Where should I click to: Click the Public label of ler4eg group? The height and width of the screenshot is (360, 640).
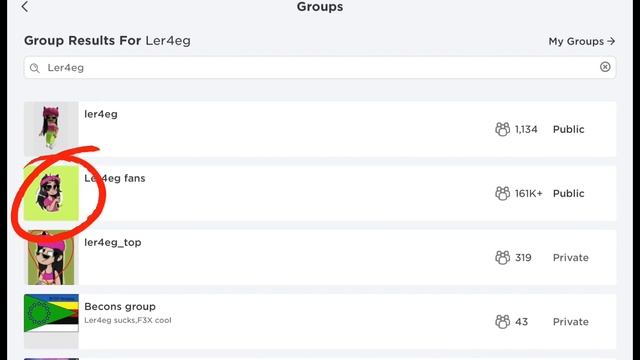tap(569, 129)
